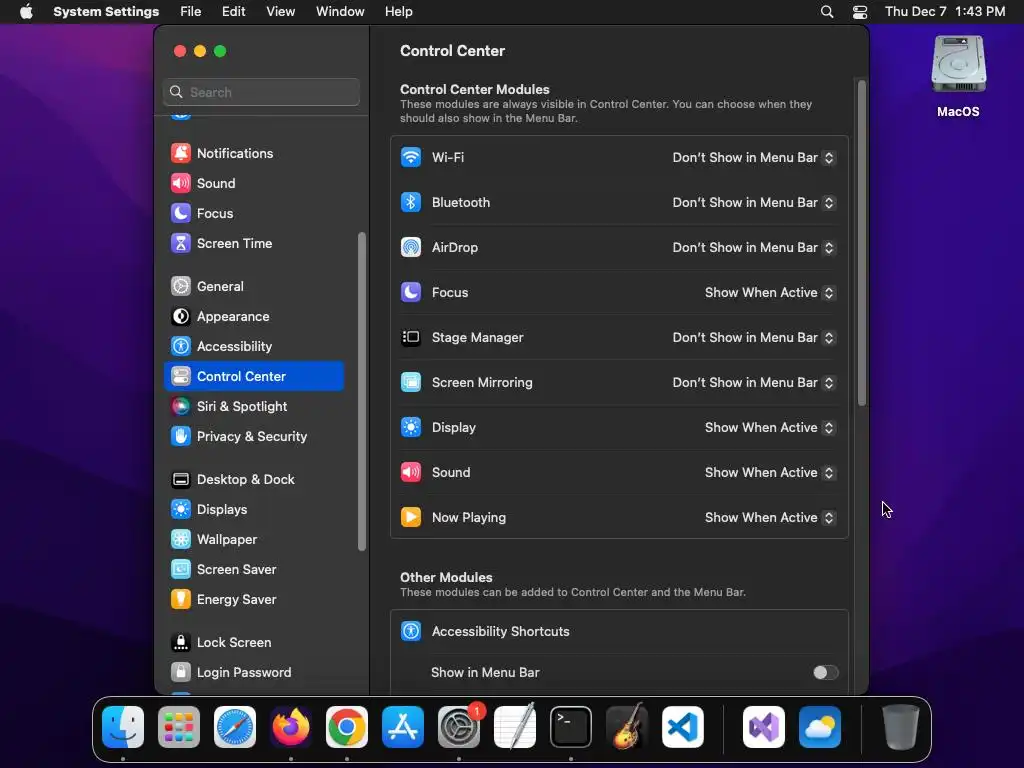Image resolution: width=1024 pixels, height=768 pixels.
Task: Change Now Playing menu bar option
Action: point(770,519)
